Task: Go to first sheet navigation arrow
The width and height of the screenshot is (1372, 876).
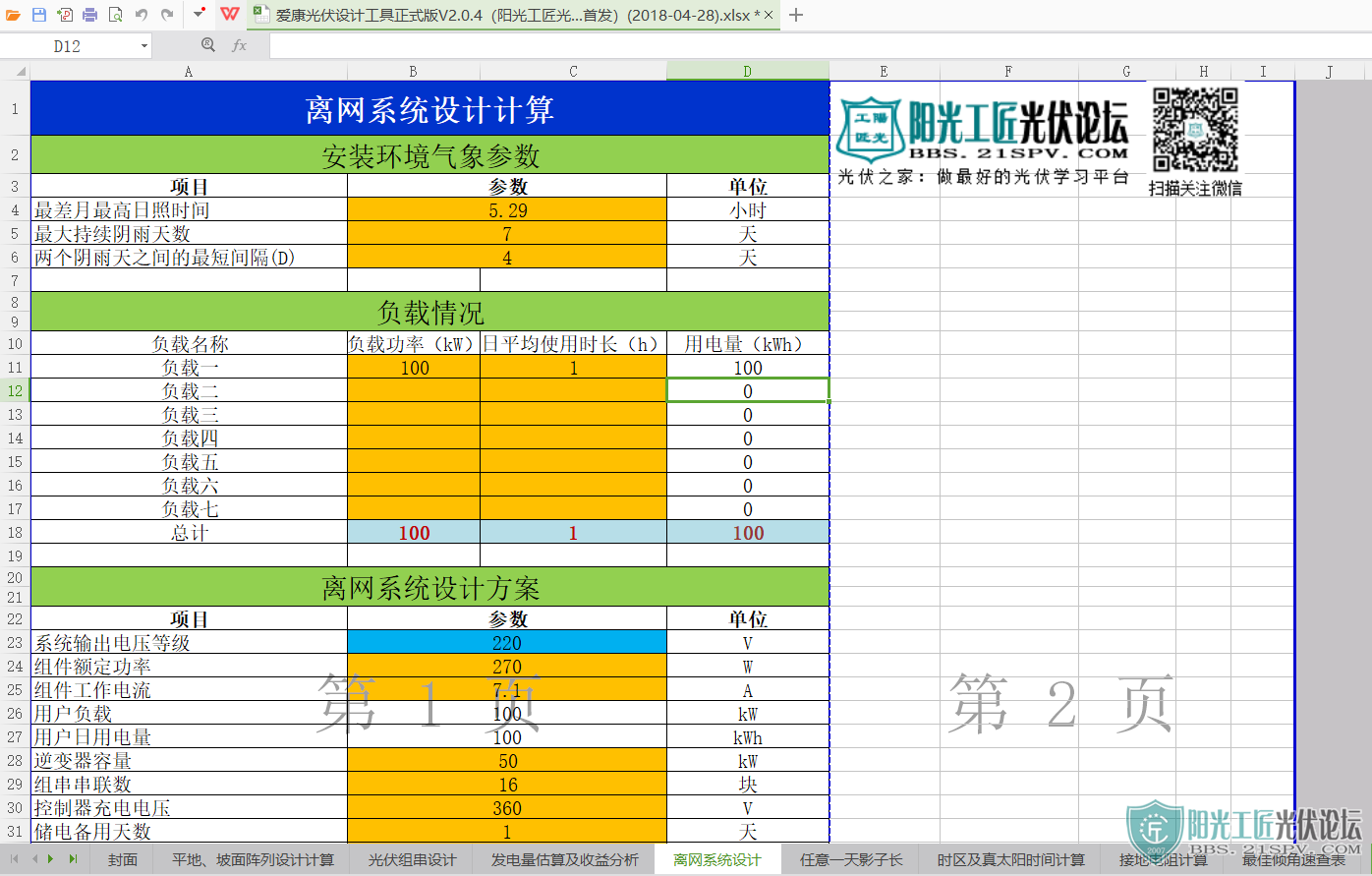Action: [x=15, y=859]
